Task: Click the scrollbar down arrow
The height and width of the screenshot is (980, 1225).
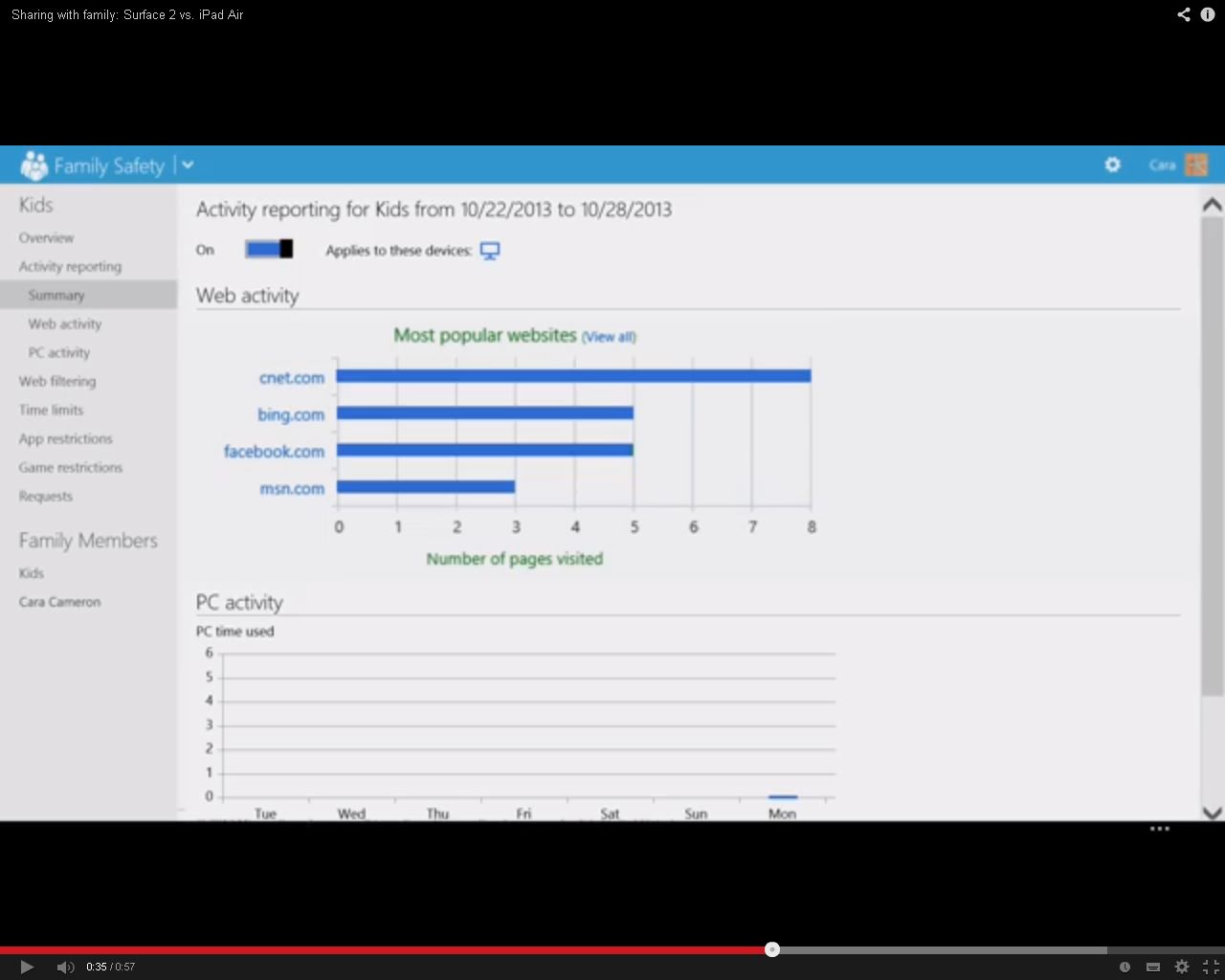Action: click(1212, 813)
